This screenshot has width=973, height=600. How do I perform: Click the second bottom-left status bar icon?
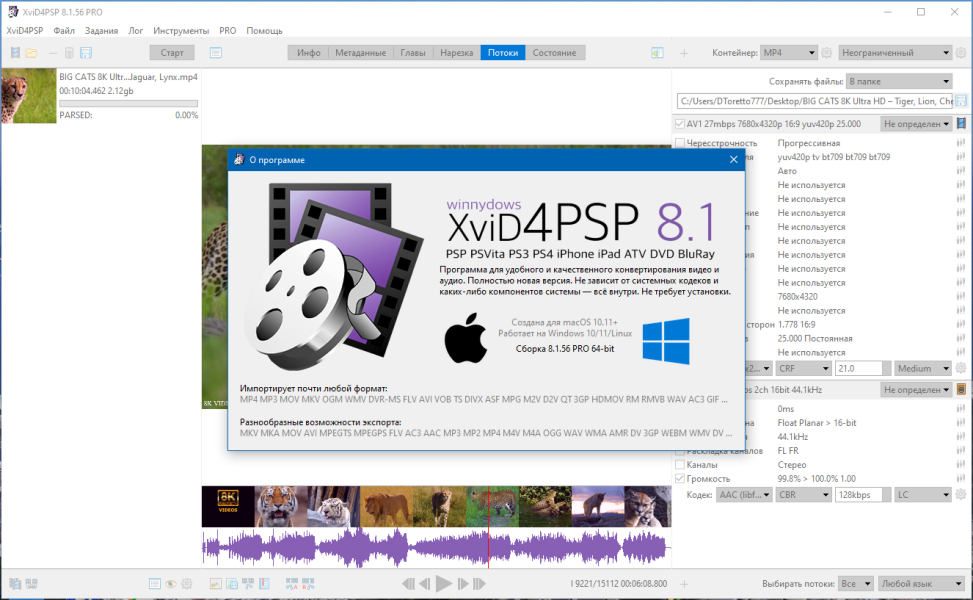point(32,583)
